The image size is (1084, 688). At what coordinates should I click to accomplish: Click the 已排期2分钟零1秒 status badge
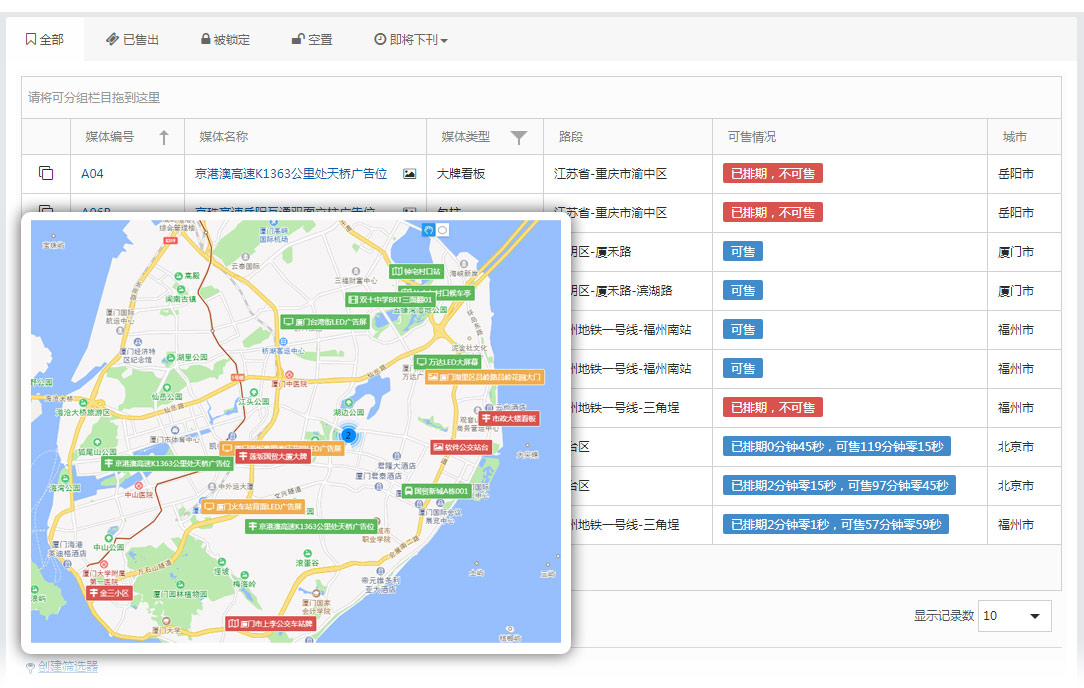tap(835, 524)
